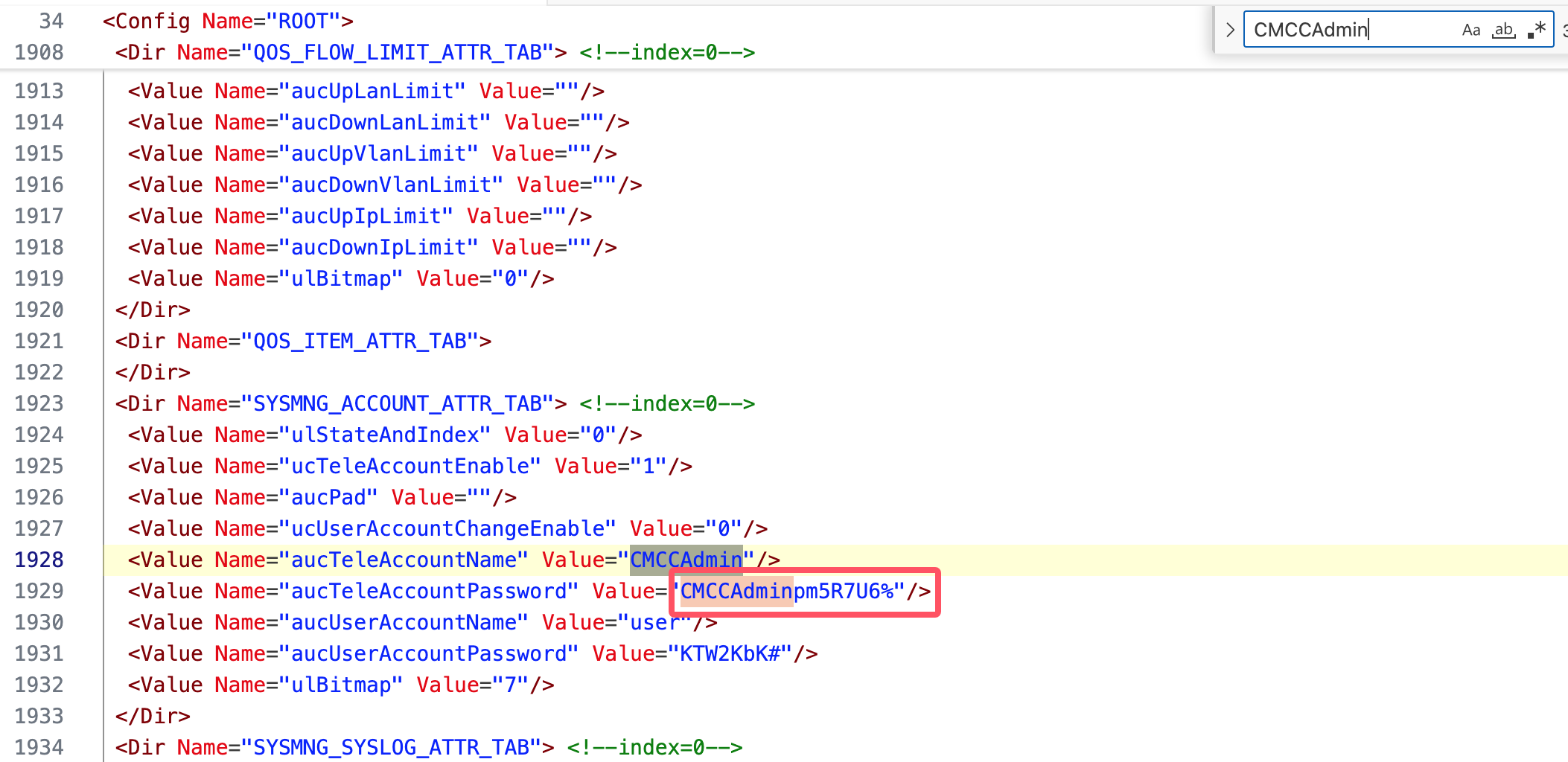This screenshot has height=762, width=1568.
Task: Click the index=0 comment on line 1934
Action: pos(654,747)
